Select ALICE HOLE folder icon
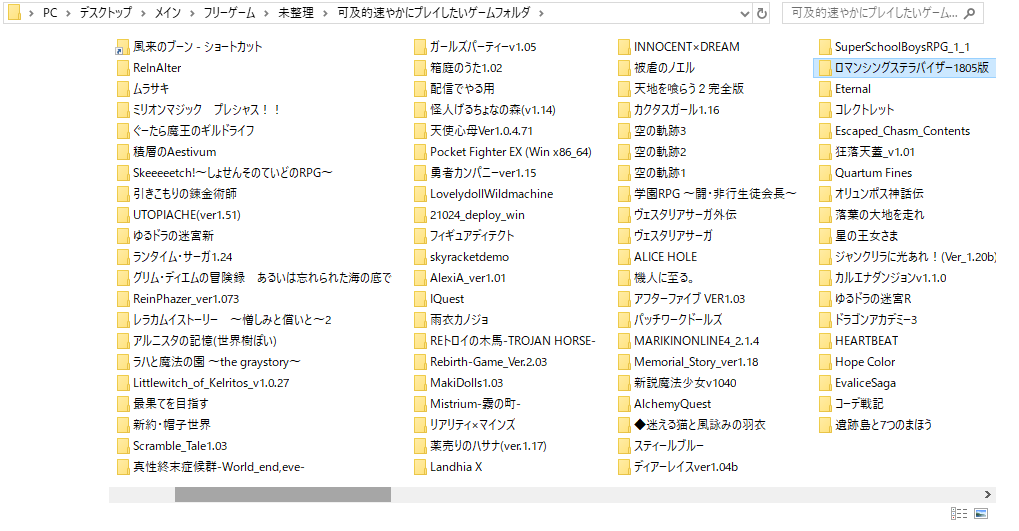1019x531 pixels. click(624, 257)
